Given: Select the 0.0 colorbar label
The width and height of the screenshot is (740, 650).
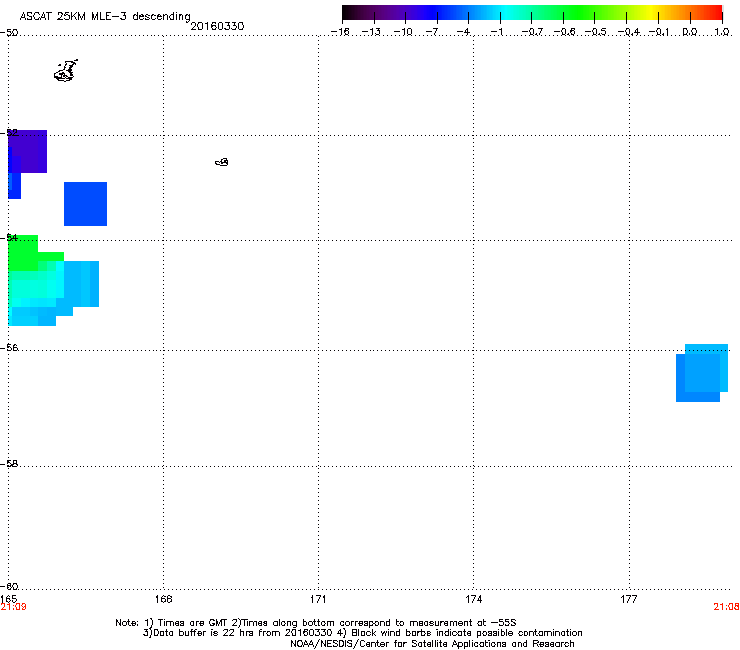Looking at the screenshot, I should pyautogui.click(x=690, y=32).
